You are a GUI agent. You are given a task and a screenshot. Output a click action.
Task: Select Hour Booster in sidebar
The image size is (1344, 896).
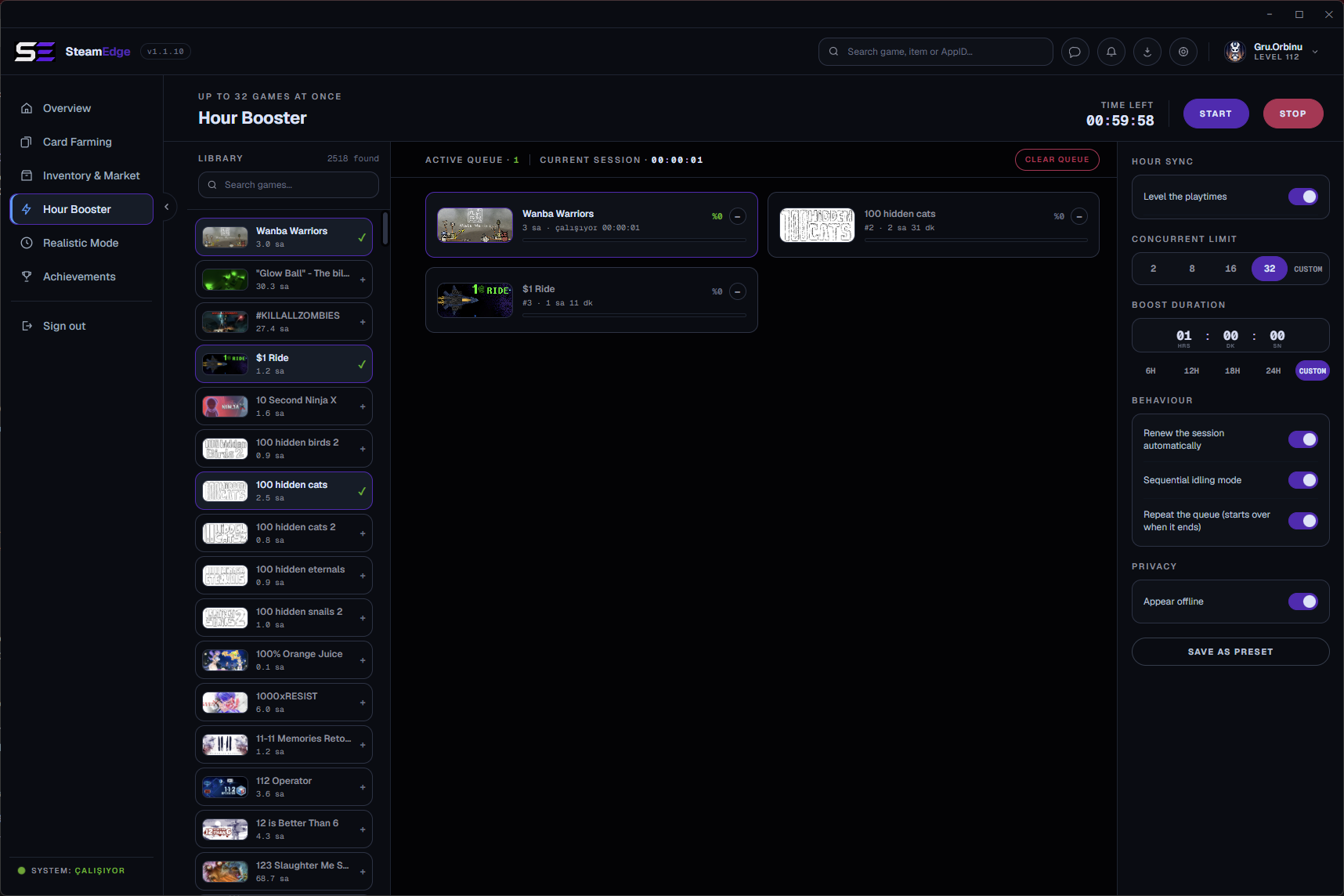click(x=81, y=209)
